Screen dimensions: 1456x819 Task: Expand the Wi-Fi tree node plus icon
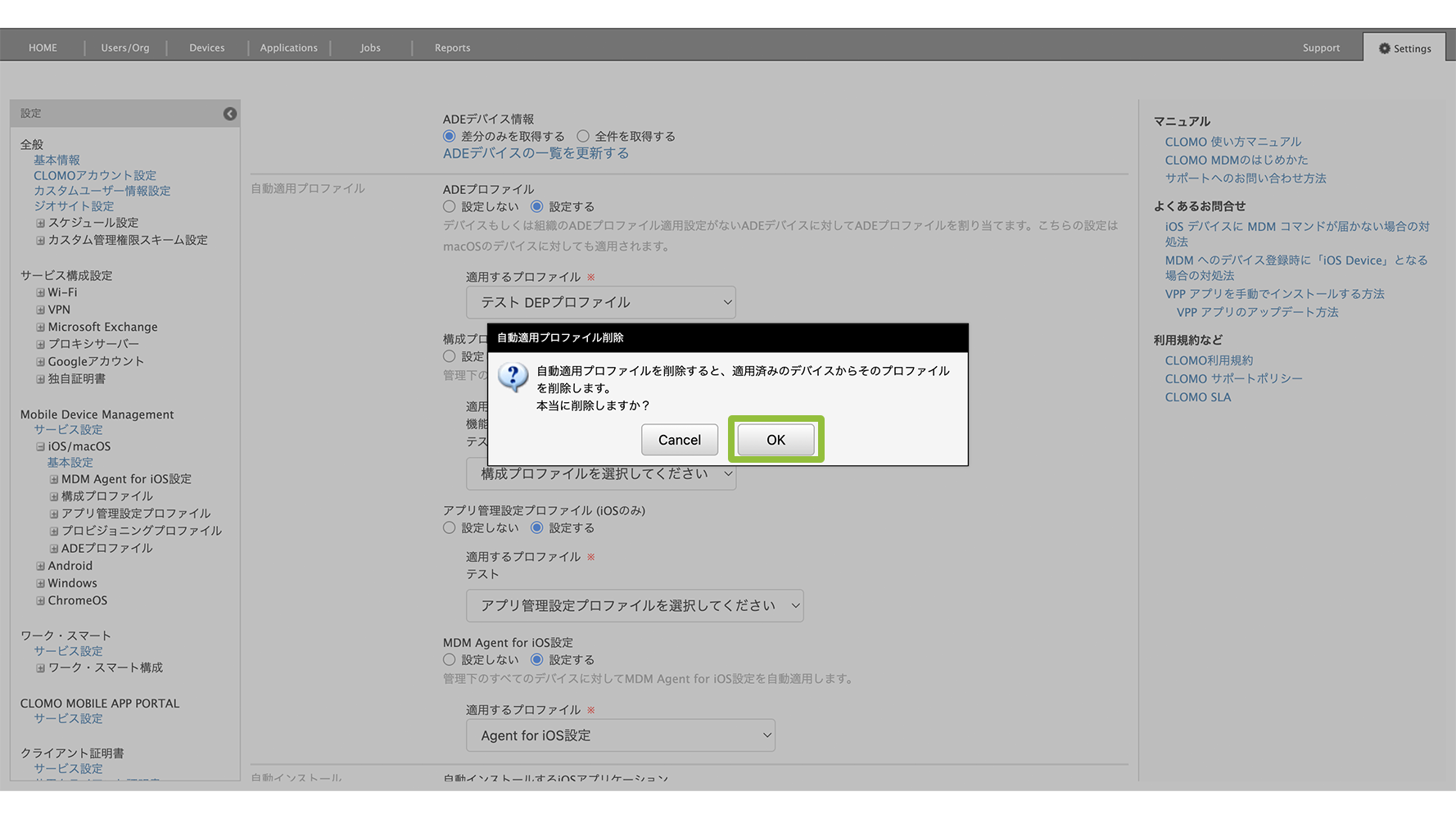[x=40, y=292]
